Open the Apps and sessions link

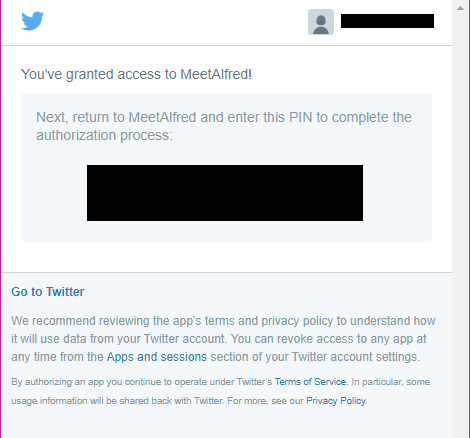click(157, 357)
